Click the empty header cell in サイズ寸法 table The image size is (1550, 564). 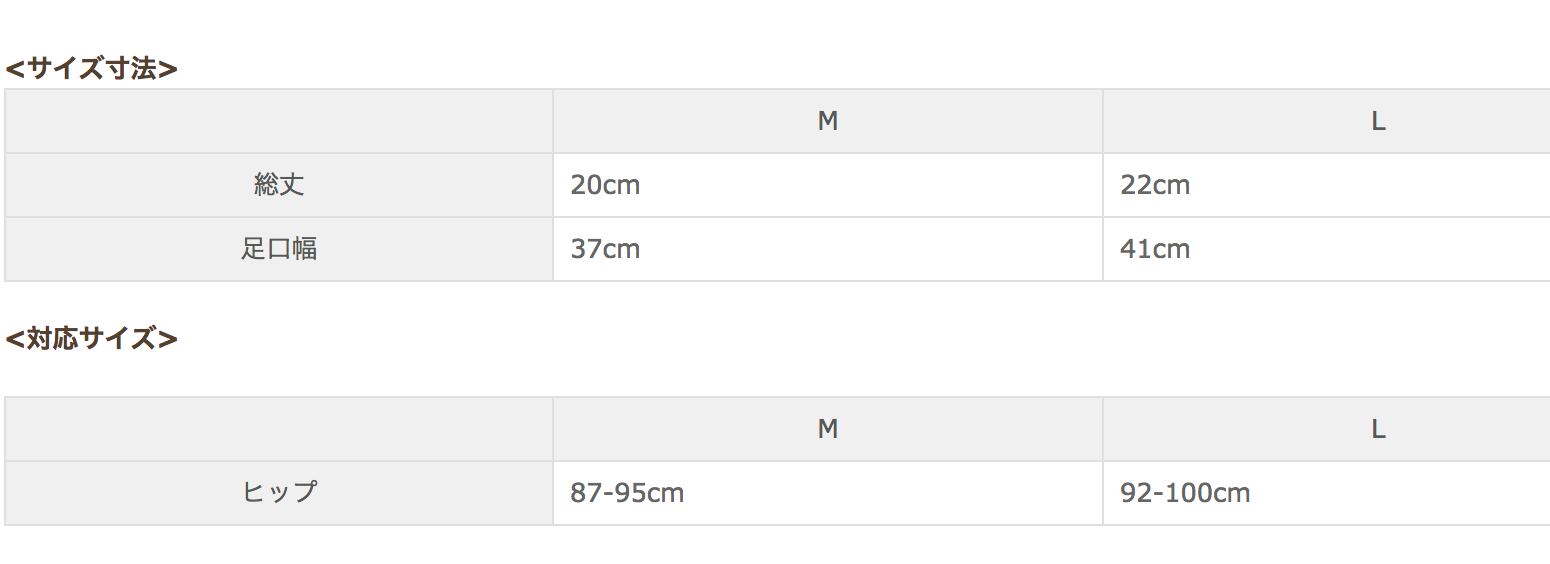pyautogui.click(x=279, y=121)
